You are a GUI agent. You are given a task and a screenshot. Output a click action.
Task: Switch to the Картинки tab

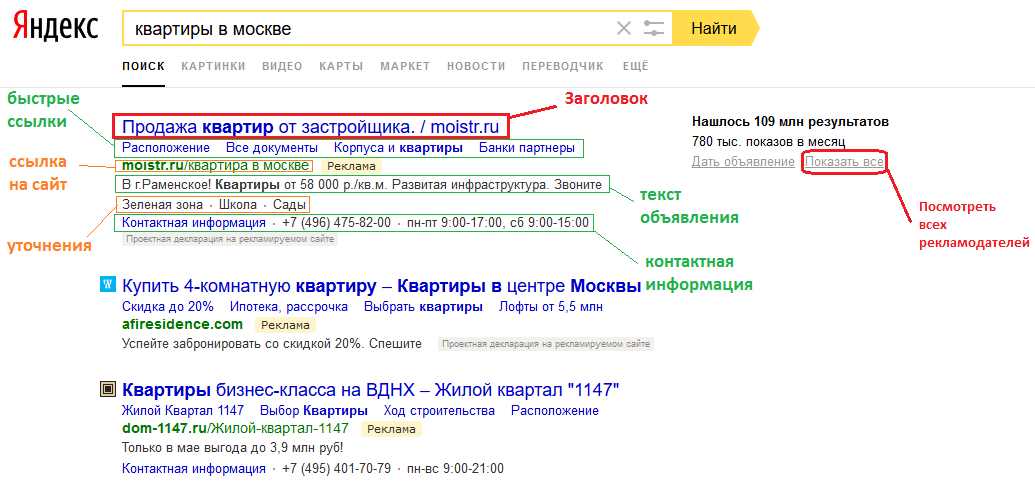click(x=213, y=66)
